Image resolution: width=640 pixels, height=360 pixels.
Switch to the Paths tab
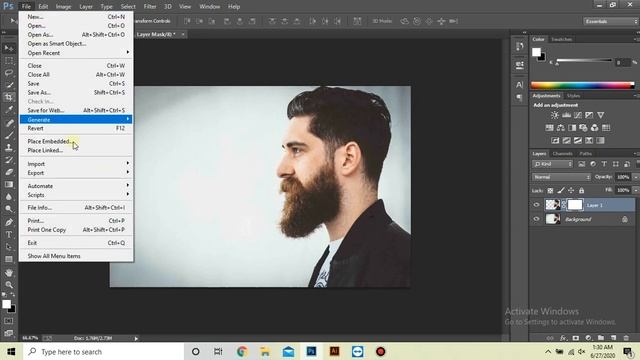pos(585,153)
